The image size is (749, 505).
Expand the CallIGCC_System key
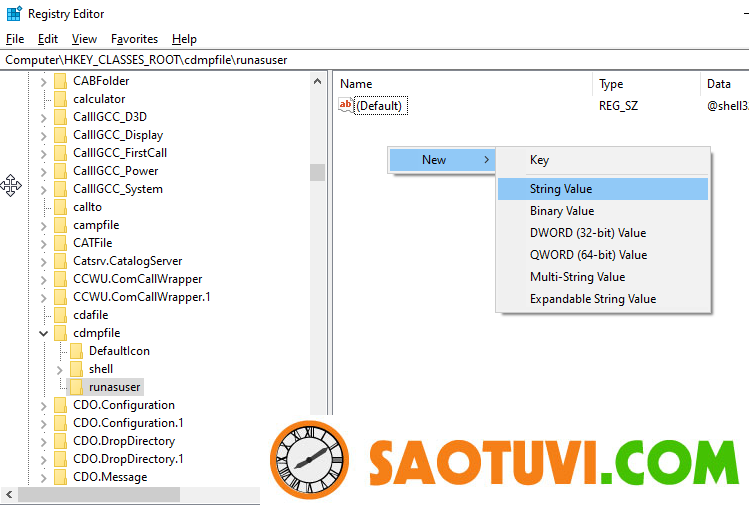pyautogui.click(x=43, y=190)
